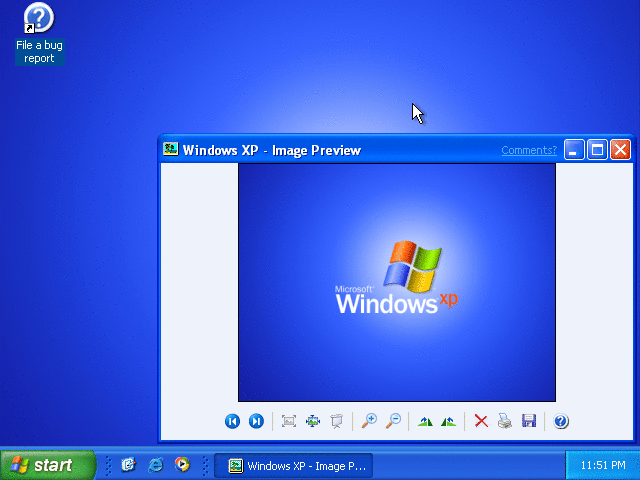Go to the next image

[x=256, y=421]
